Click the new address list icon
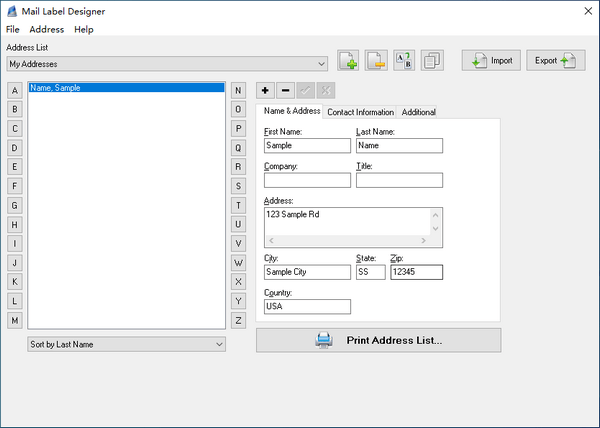 point(348,61)
